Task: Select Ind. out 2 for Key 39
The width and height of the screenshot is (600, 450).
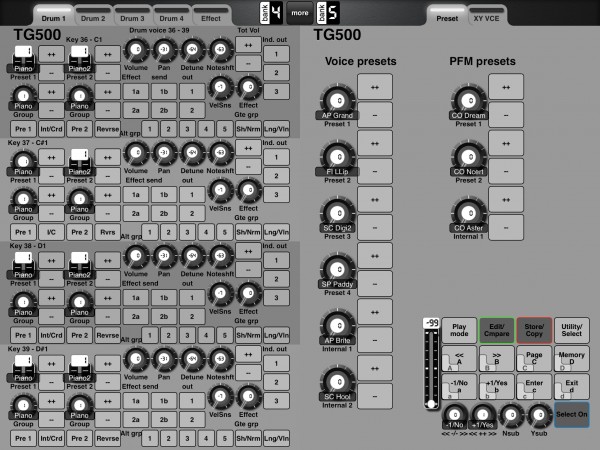Action: click(276, 382)
